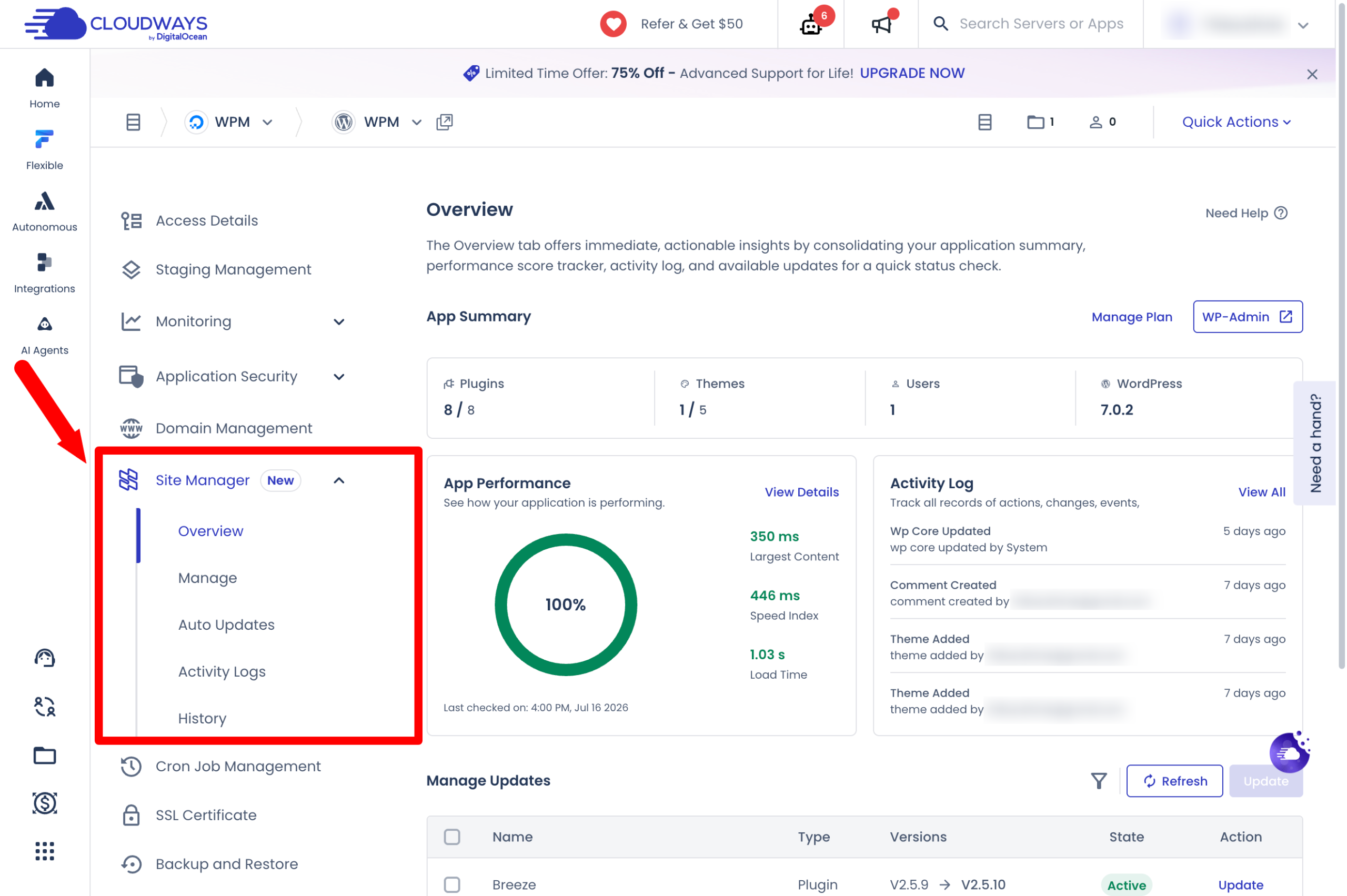Viewport: 1347px width, 896px height.
Task: Click the UPGRADE NOW link
Action: pos(912,73)
